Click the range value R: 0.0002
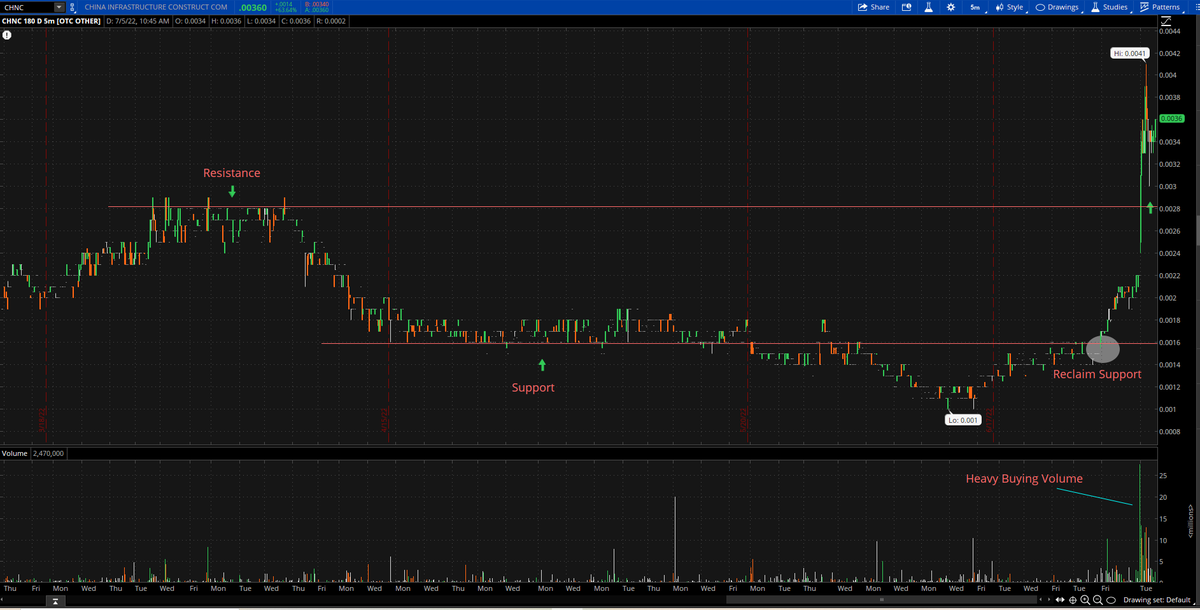1200x610 pixels. (x=331, y=20)
